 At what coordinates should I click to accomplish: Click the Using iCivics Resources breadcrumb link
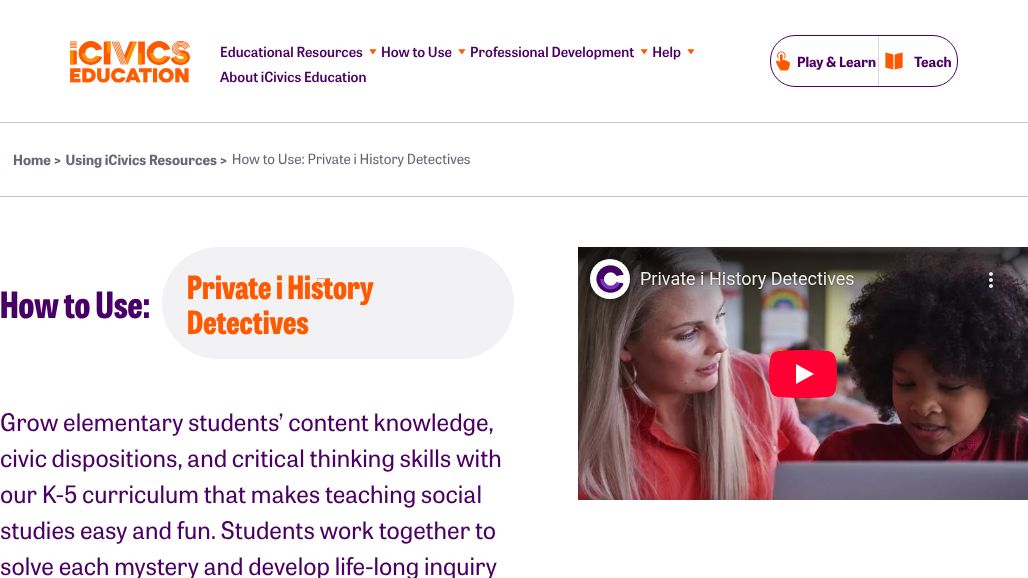point(141,159)
